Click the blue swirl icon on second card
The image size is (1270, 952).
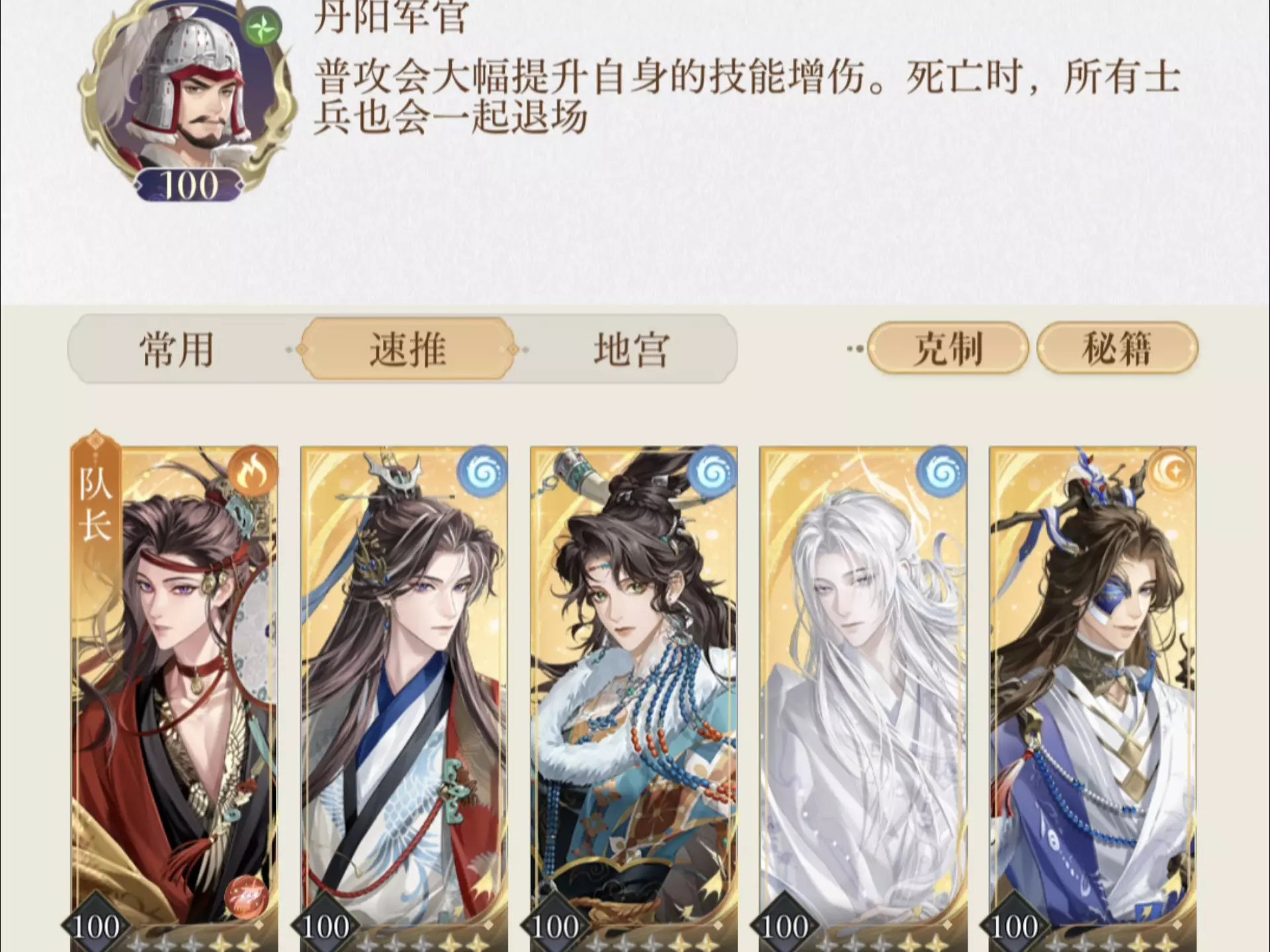pos(482,471)
